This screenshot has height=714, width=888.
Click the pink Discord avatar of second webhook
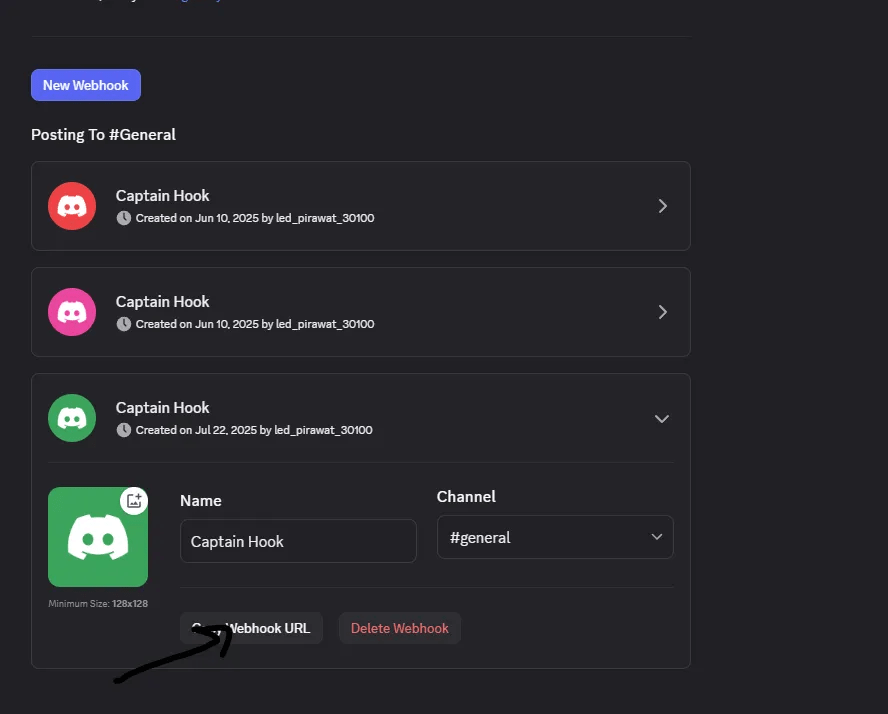(x=72, y=312)
